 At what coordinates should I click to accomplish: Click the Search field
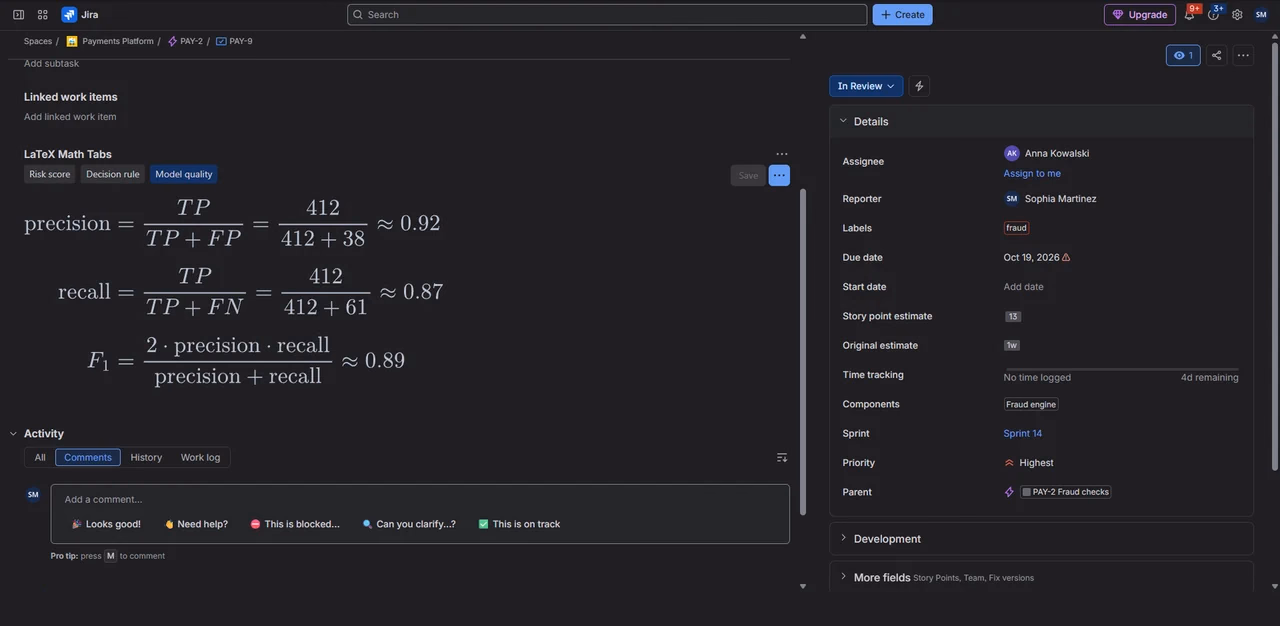pos(607,15)
